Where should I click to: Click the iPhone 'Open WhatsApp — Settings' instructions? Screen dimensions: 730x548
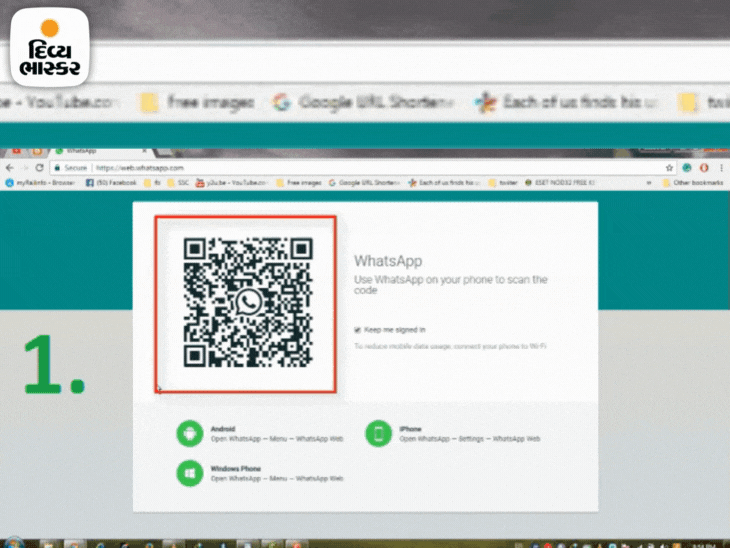[470, 439]
